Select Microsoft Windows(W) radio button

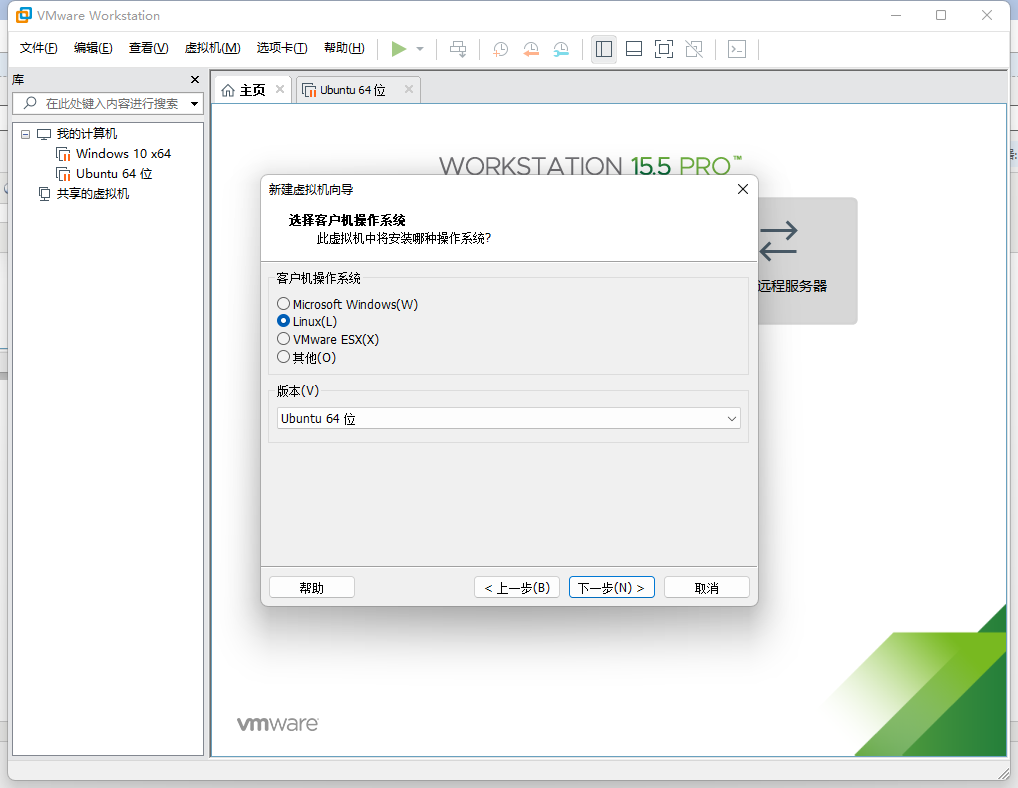[283, 304]
